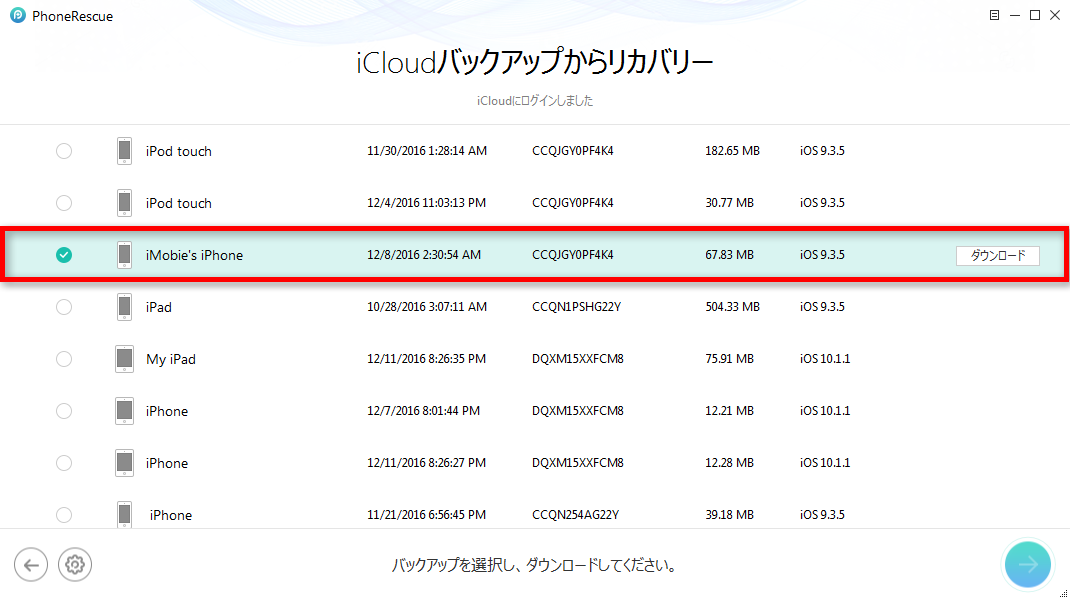Viewport: 1070px width, 600px height.
Task: Click the PhoneRescue logo icon
Action: click(18, 15)
